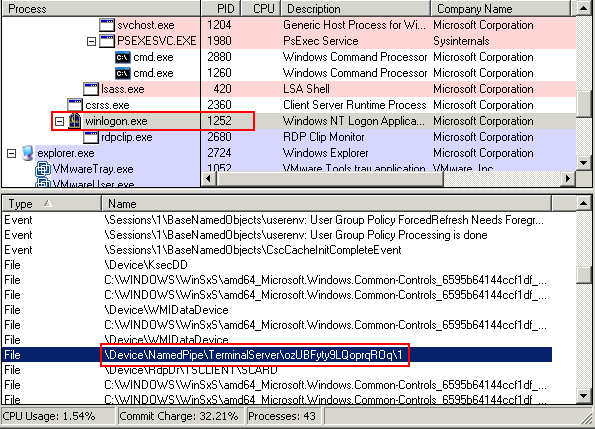Select the winlogon.exe process row
Viewport: 595px width, 429px height.
tap(289, 121)
